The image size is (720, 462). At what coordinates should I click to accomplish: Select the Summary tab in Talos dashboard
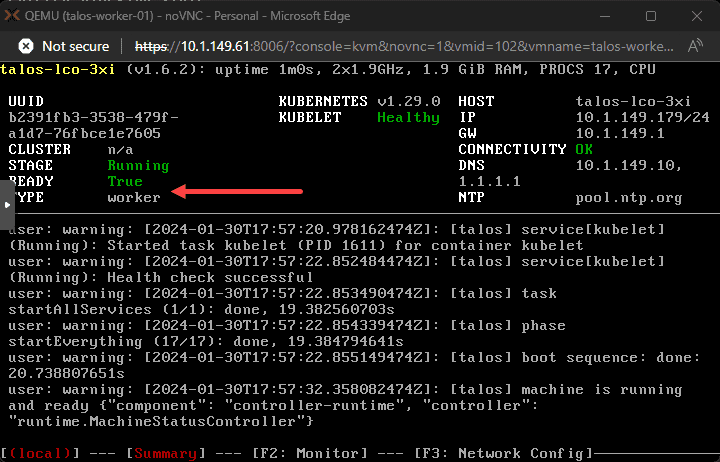click(165, 453)
